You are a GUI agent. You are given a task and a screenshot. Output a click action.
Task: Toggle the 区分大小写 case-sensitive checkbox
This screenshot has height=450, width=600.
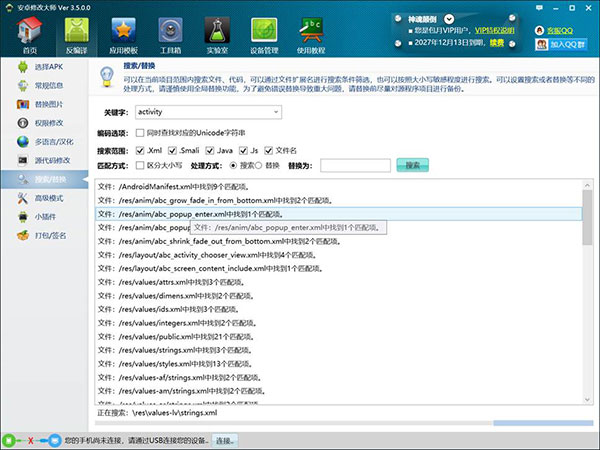(141, 165)
